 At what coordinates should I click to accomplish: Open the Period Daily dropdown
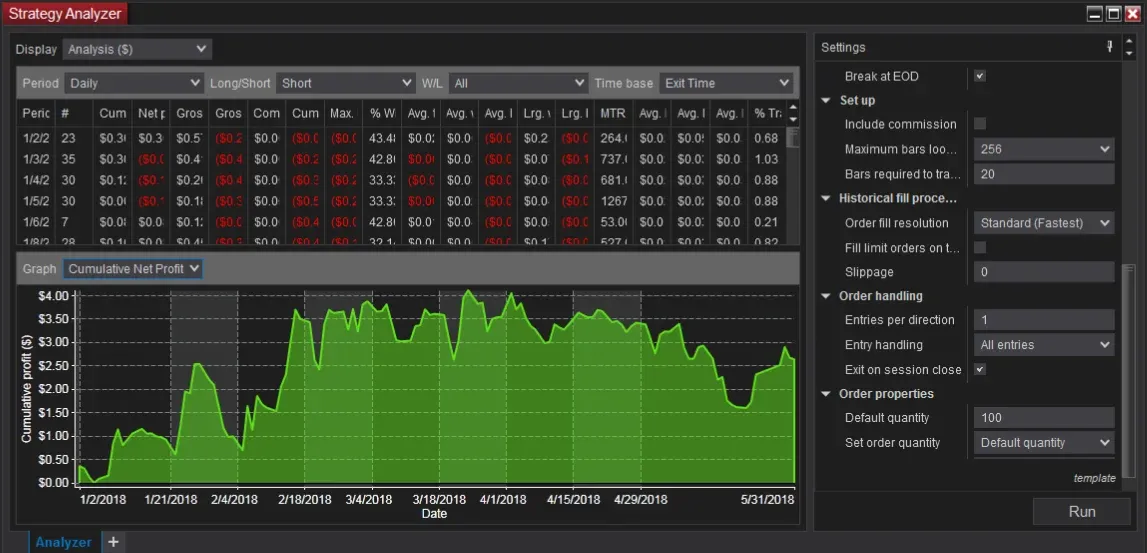134,83
